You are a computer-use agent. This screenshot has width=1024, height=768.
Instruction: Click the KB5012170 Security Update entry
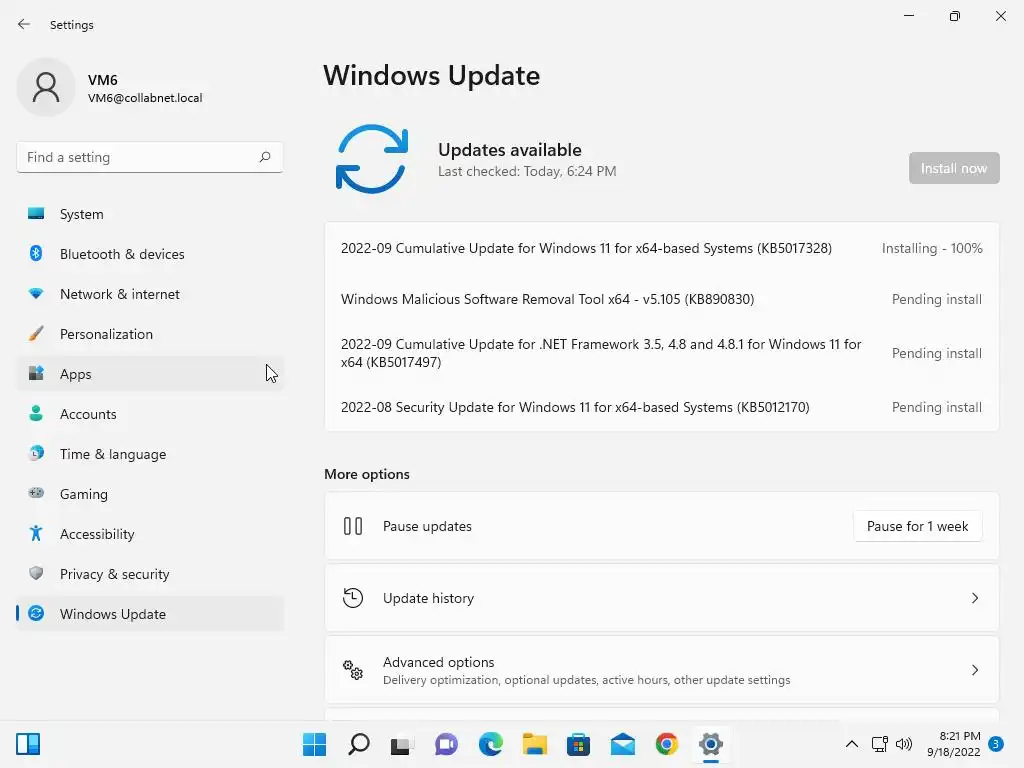click(575, 407)
